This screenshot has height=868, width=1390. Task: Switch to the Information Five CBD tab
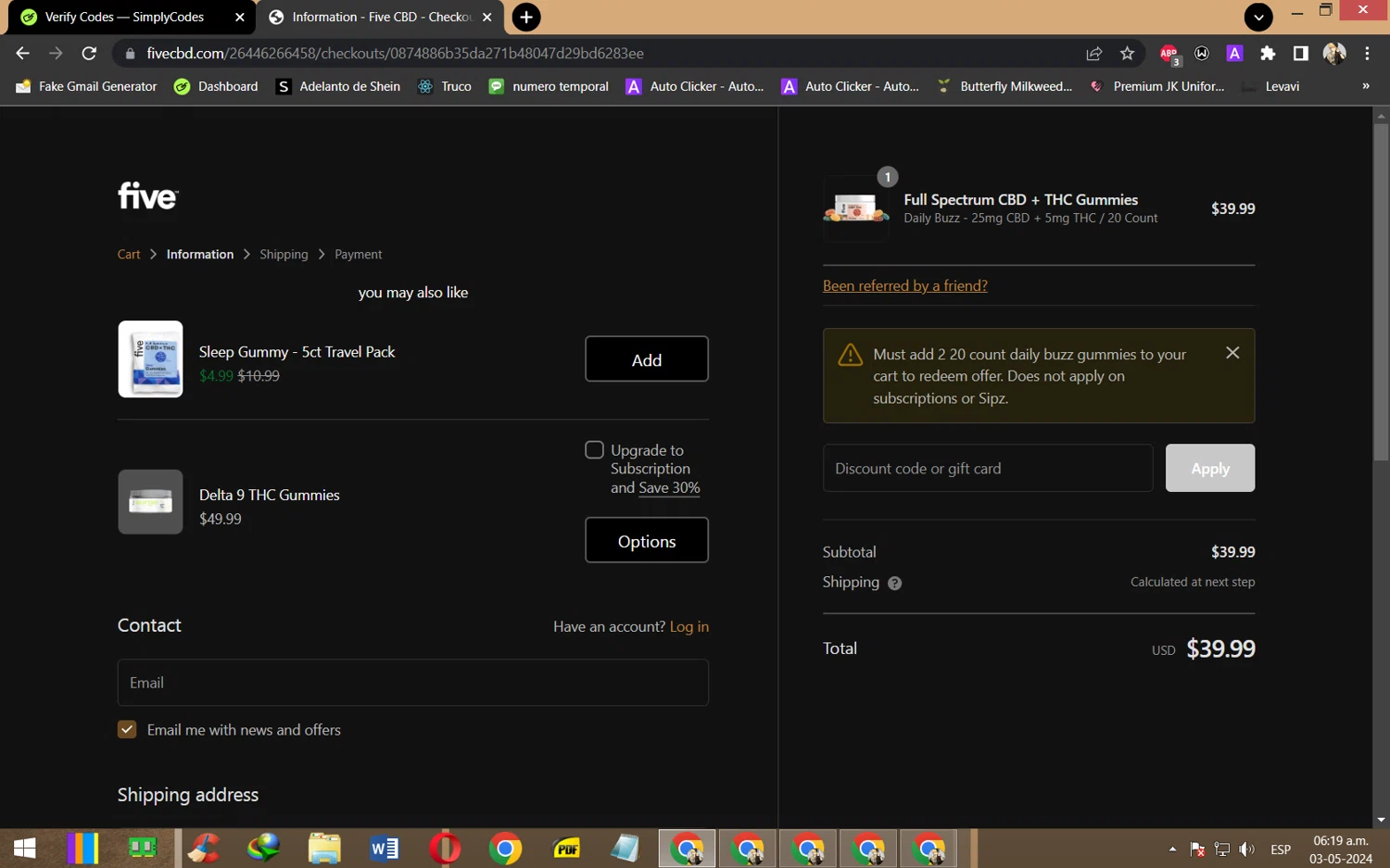tap(382, 17)
